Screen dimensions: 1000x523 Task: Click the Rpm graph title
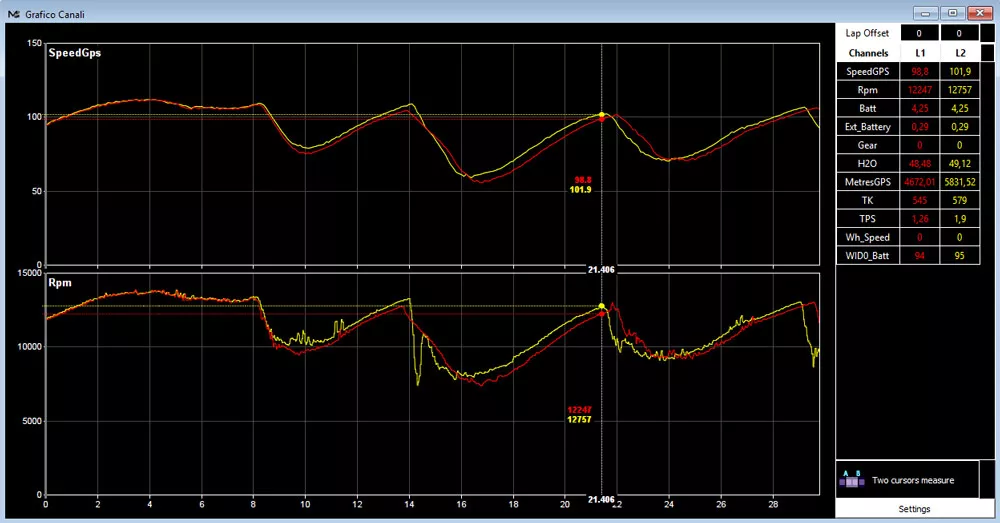[60, 283]
